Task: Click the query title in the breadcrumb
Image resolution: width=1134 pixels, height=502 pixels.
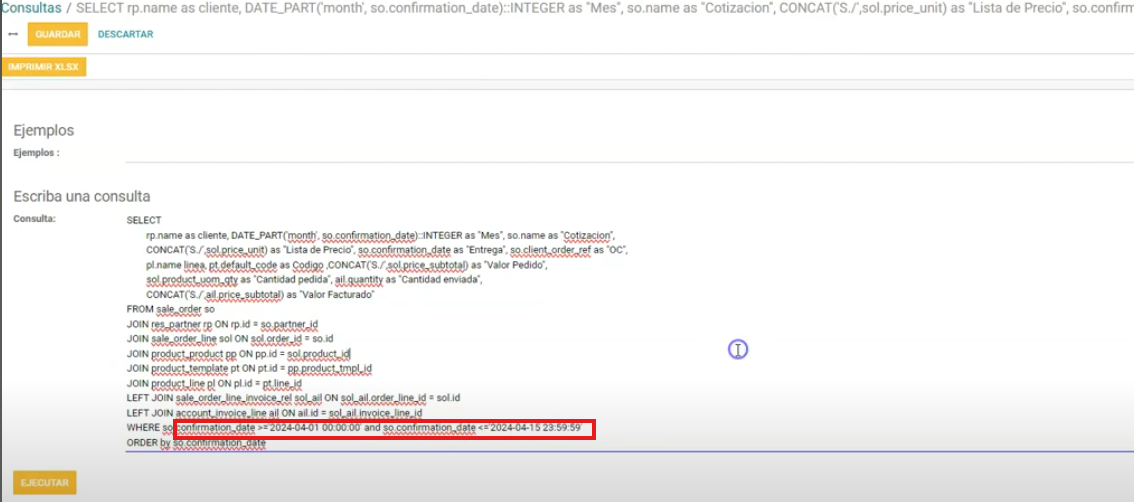Action: pyautogui.click(x=600, y=7)
